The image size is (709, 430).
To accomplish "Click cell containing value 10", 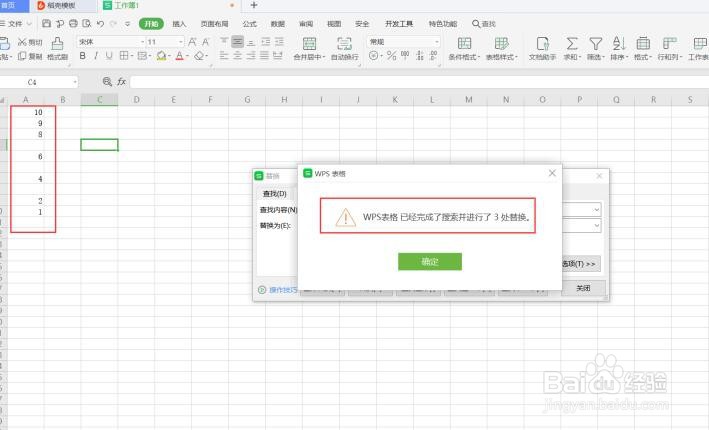I will pyautogui.click(x=25, y=112).
